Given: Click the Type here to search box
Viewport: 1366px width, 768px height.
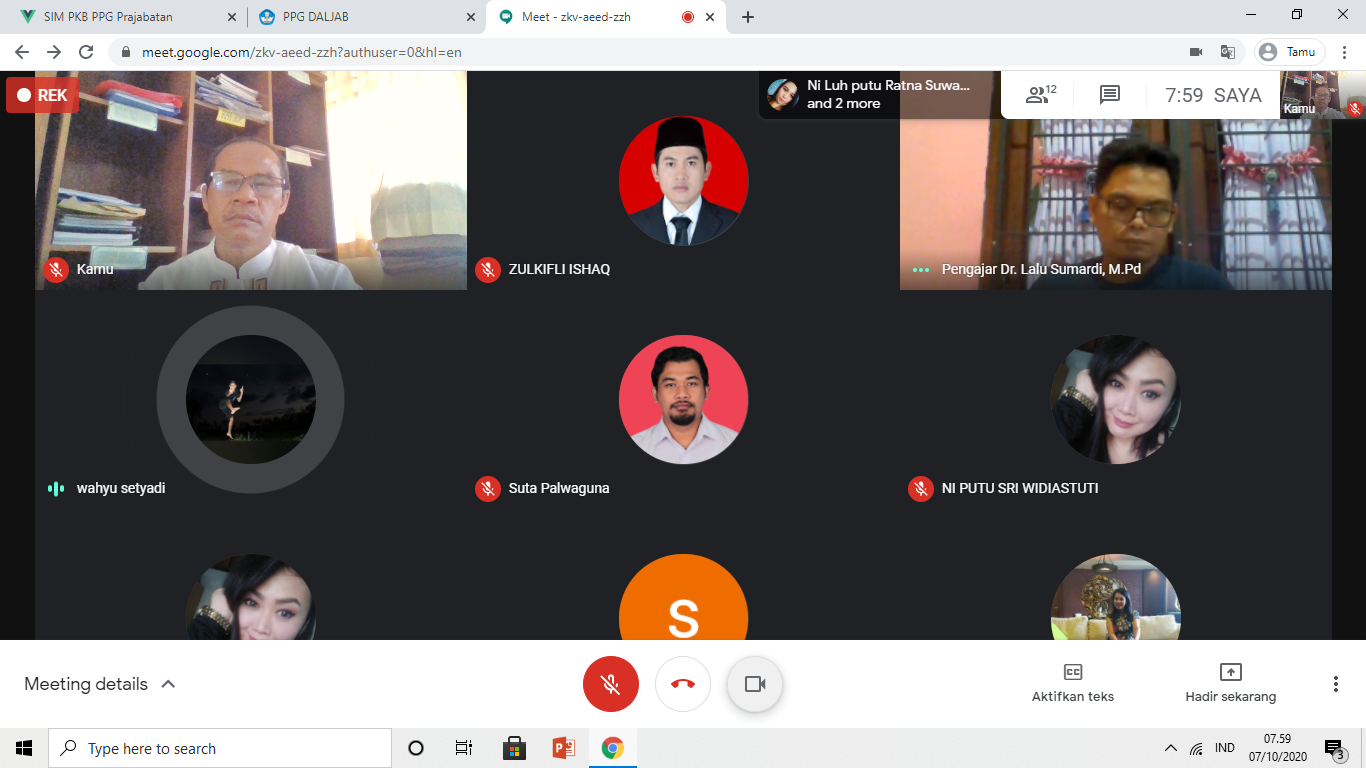Looking at the screenshot, I should (x=220, y=748).
